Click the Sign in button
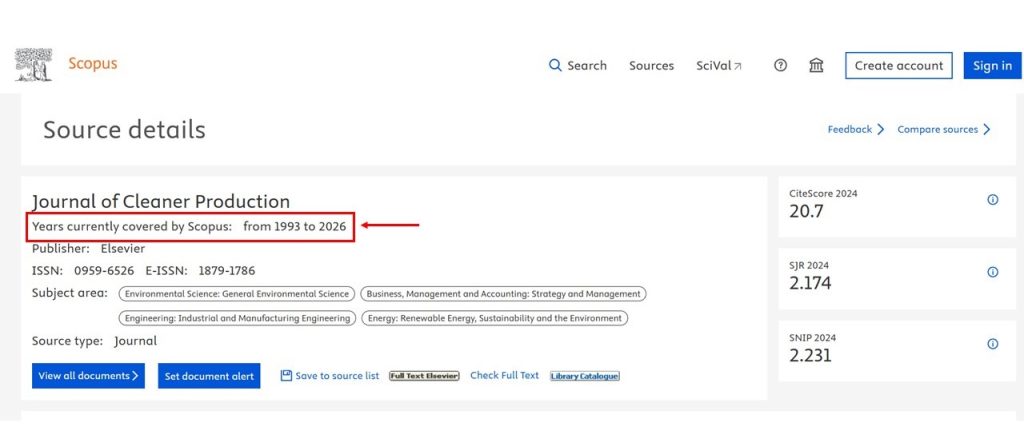 [x=992, y=65]
